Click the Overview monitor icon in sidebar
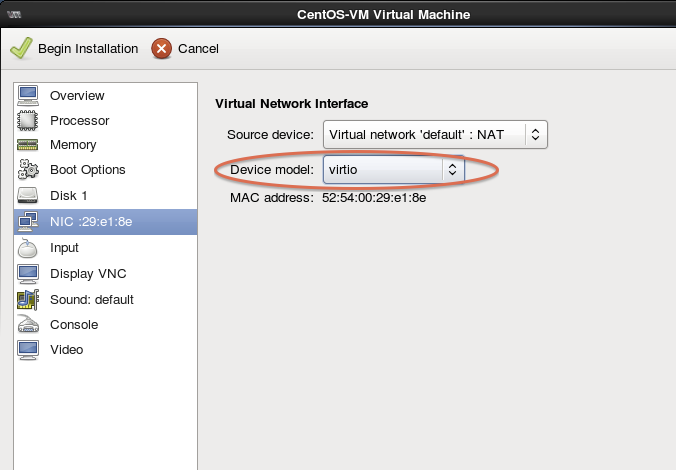The height and width of the screenshot is (470, 676). (x=28, y=96)
